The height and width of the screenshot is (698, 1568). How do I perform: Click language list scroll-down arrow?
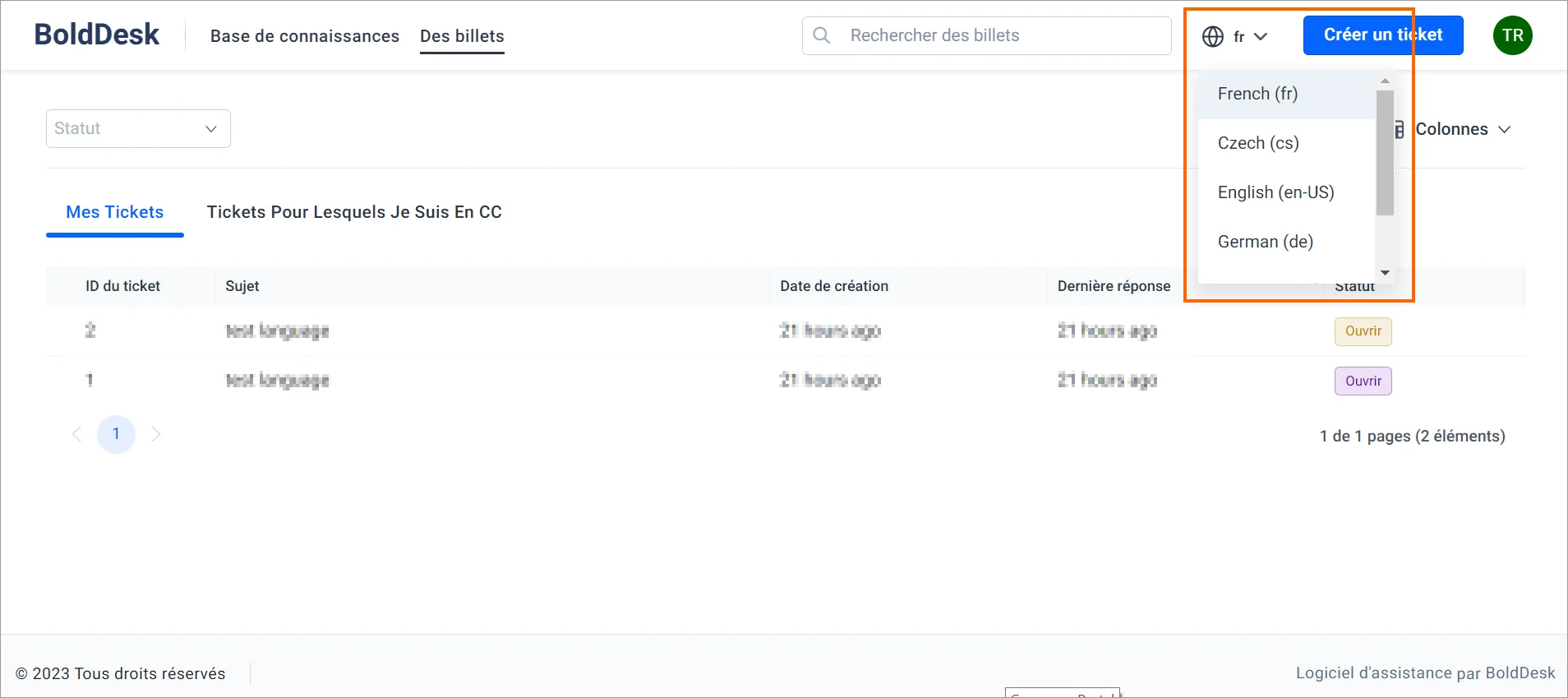pos(1385,273)
